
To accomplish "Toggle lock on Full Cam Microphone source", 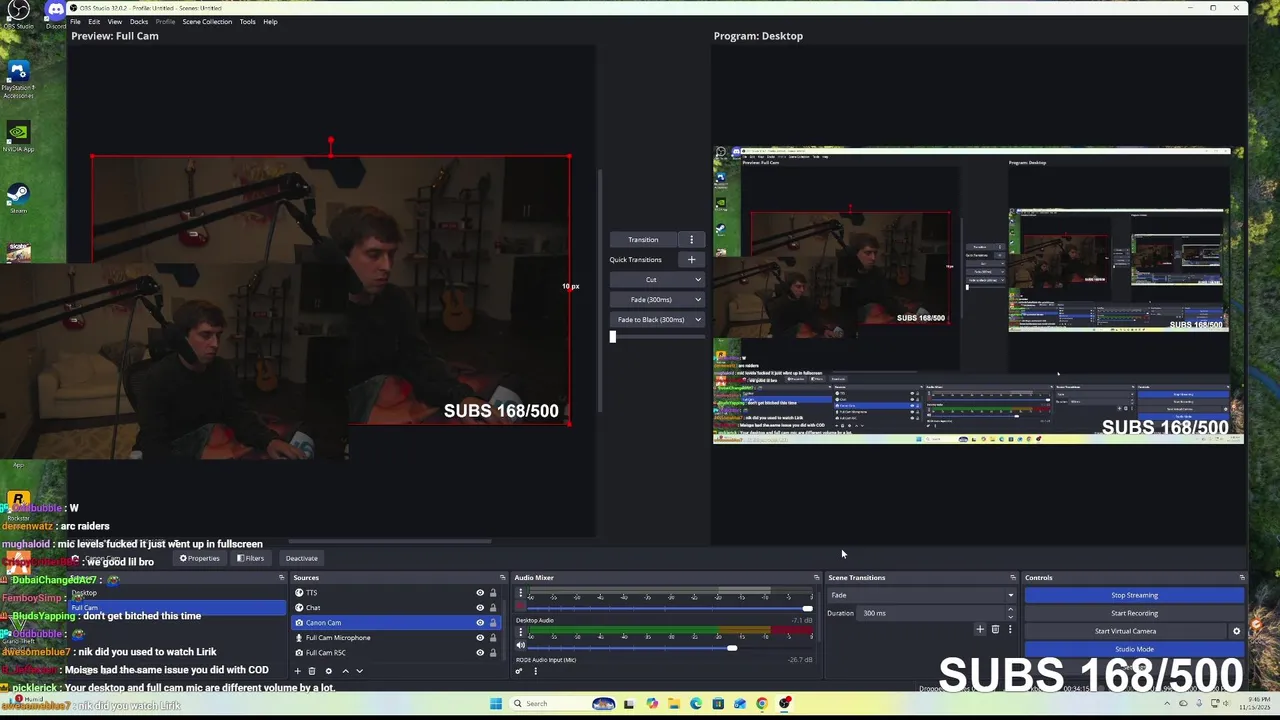I will pos(493,638).
